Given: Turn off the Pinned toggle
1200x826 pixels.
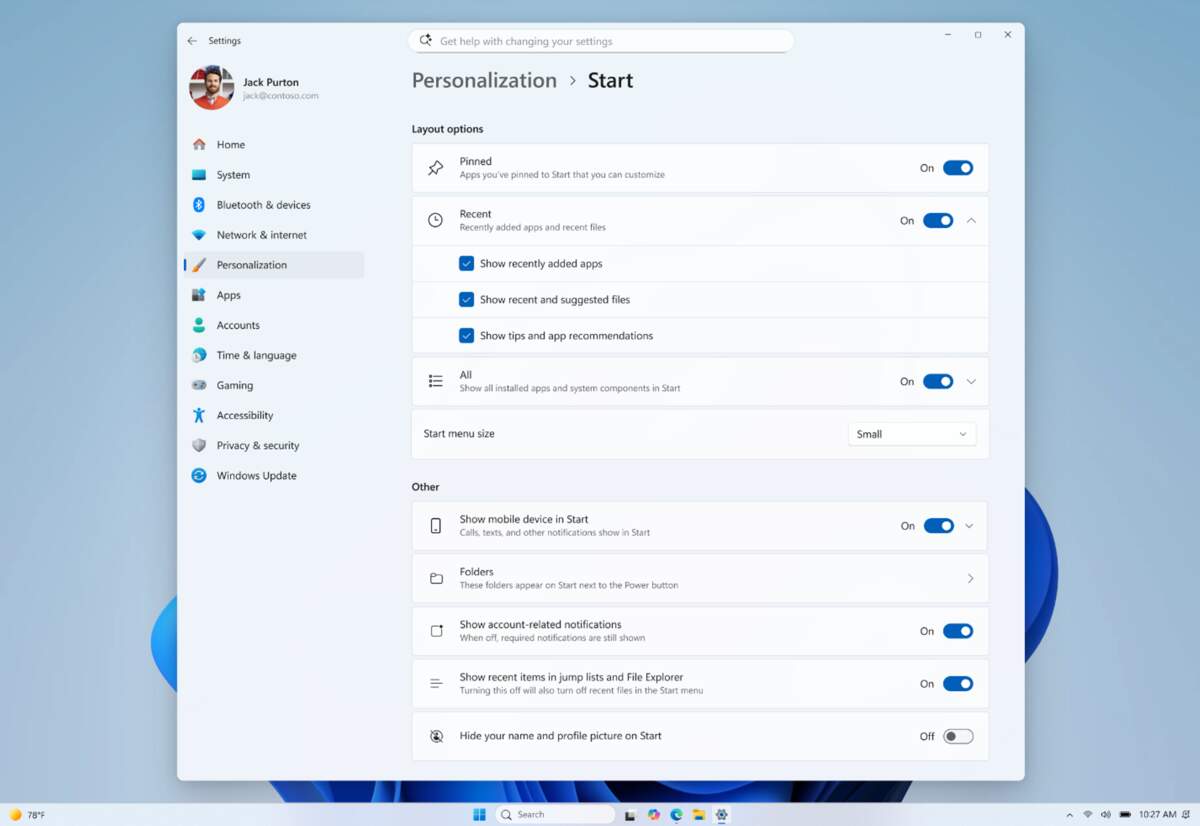Looking at the screenshot, I should pyautogui.click(x=957, y=168).
